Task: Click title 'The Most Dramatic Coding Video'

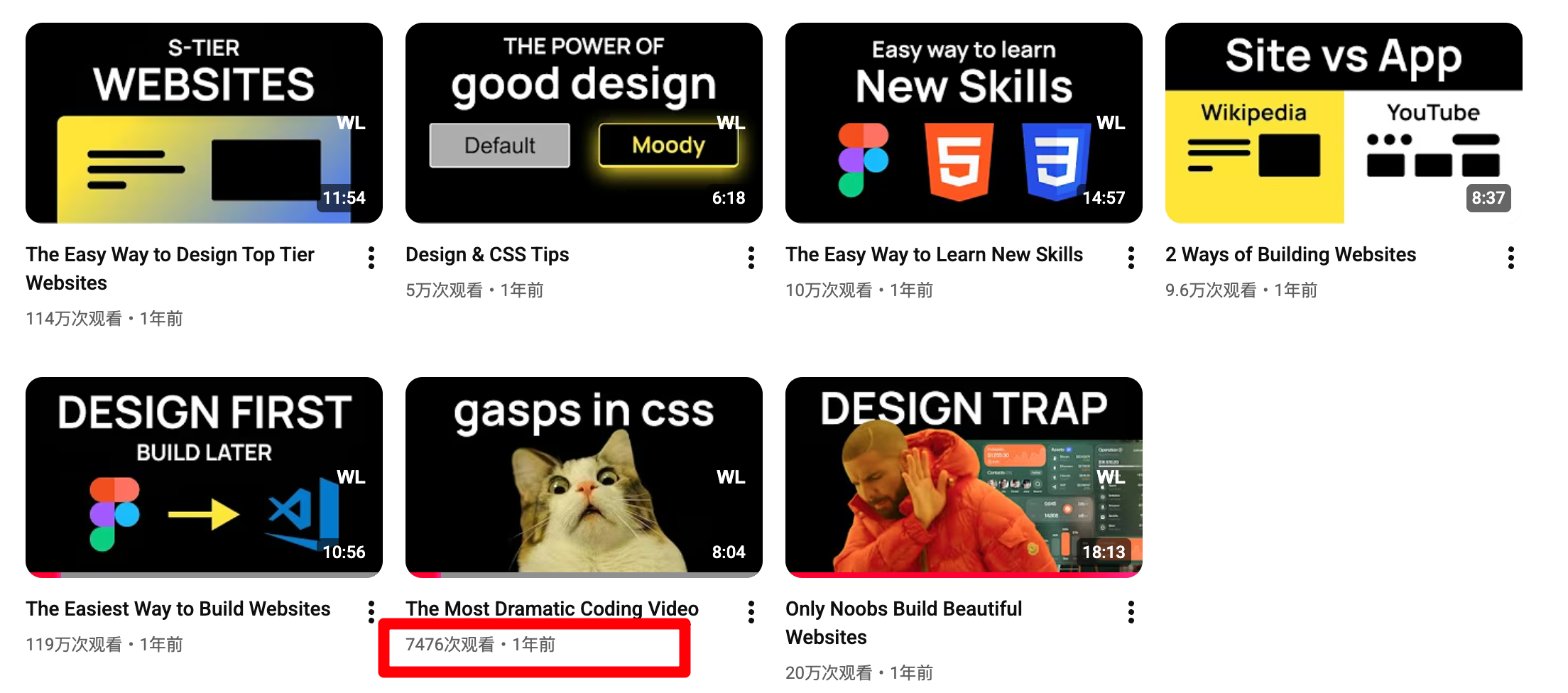Action: tap(552, 609)
